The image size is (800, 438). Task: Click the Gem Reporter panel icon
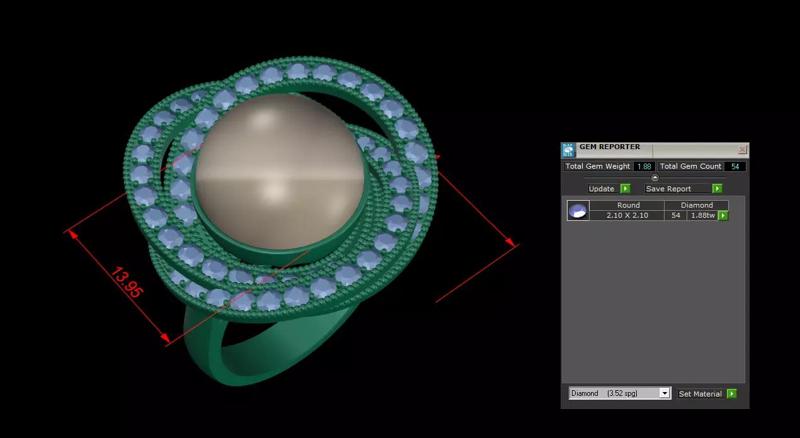tap(568, 150)
